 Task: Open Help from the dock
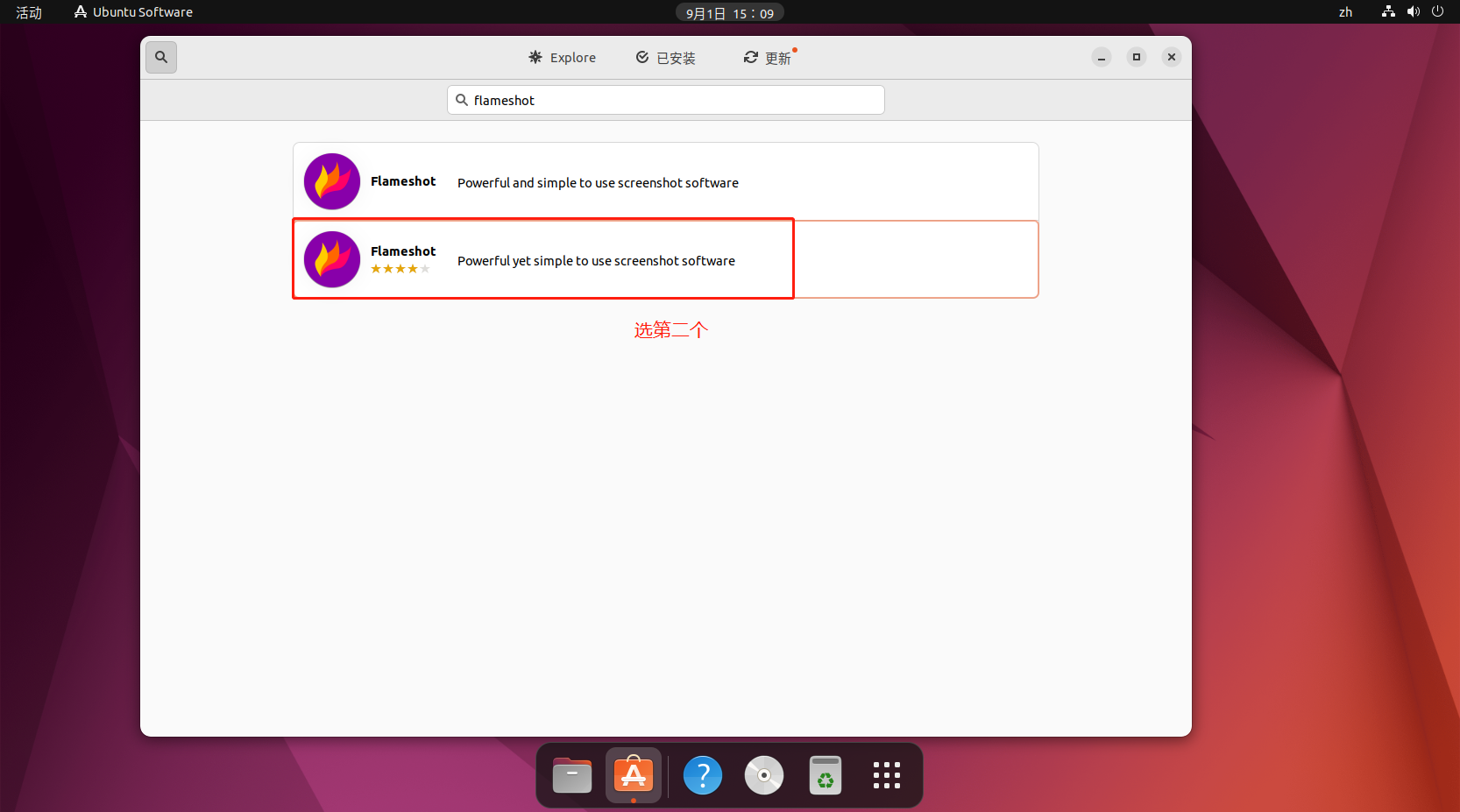[703, 775]
